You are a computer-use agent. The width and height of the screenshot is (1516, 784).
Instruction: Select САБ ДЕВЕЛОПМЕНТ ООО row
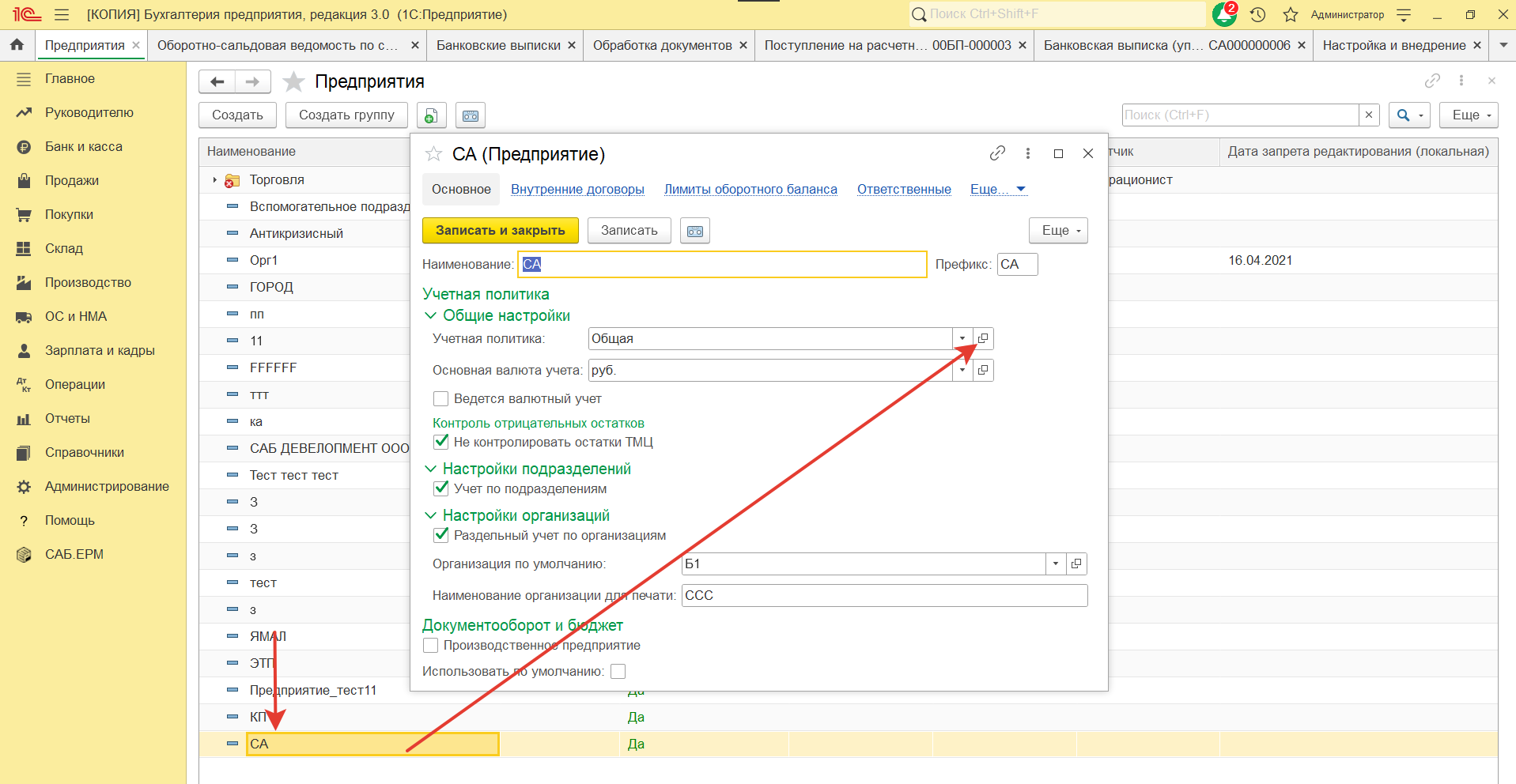[330, 448]
